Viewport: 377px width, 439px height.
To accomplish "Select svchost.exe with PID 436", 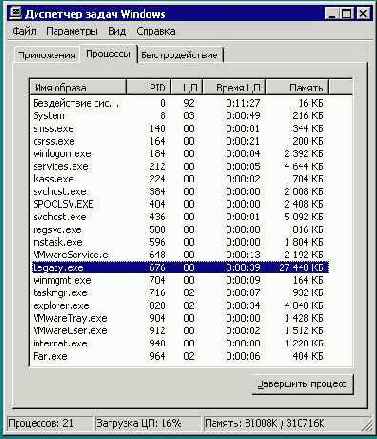I will point(180,217).
